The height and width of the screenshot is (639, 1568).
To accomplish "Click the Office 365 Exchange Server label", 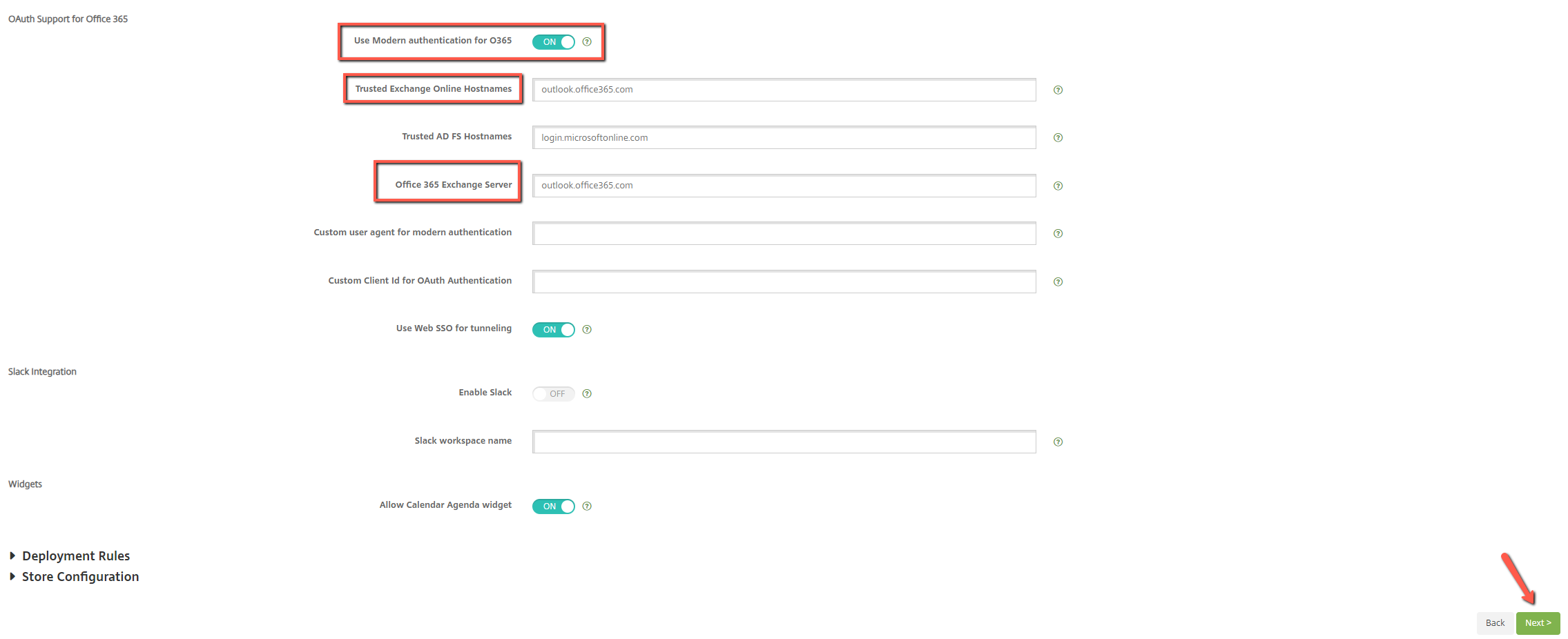I will click(x=454, y=185).
